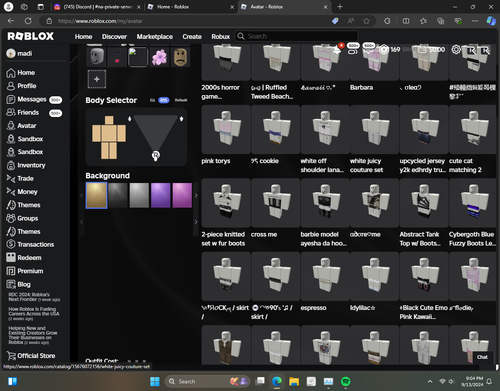Switch the body type to R6
Image resolution: width=500 pixels, height=391 pixels.
coord(152,100)
